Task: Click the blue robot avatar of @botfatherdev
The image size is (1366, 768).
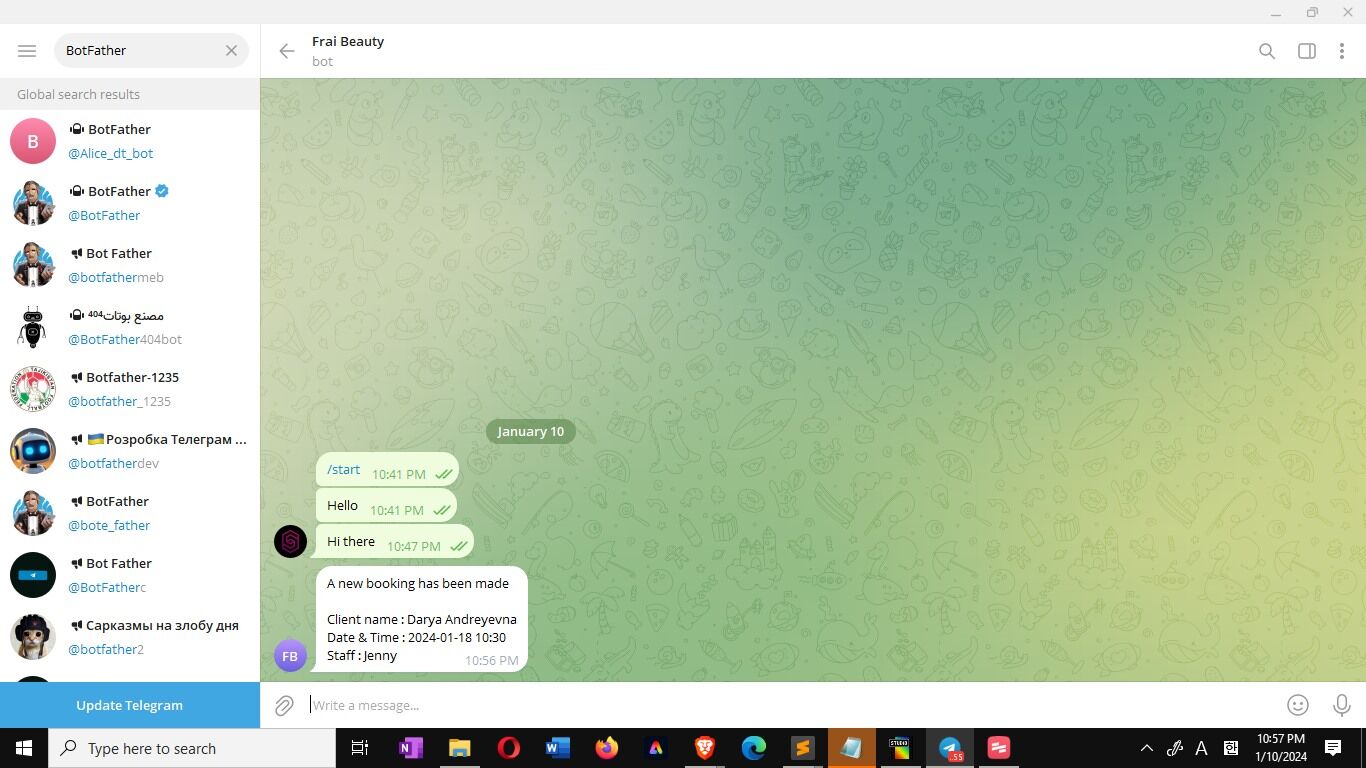Action: coord(33,451)
